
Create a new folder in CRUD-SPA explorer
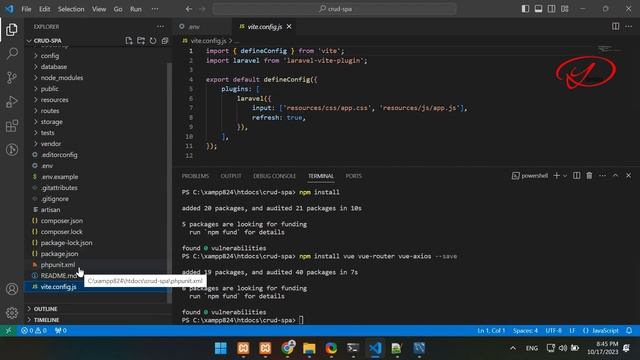tap(141, 41)
